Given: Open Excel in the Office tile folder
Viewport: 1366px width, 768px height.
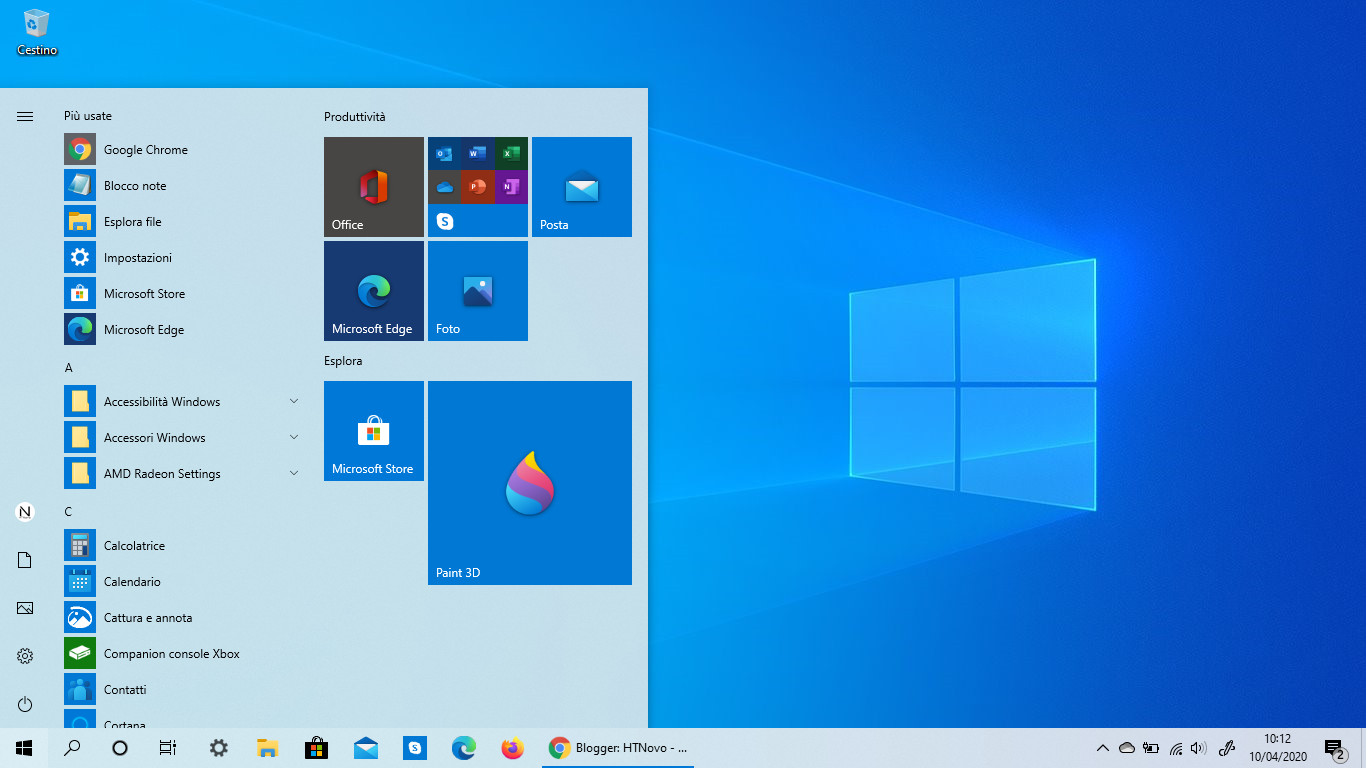Looking at the screenshot, I should pyautogui.click(x=511, y=154).
